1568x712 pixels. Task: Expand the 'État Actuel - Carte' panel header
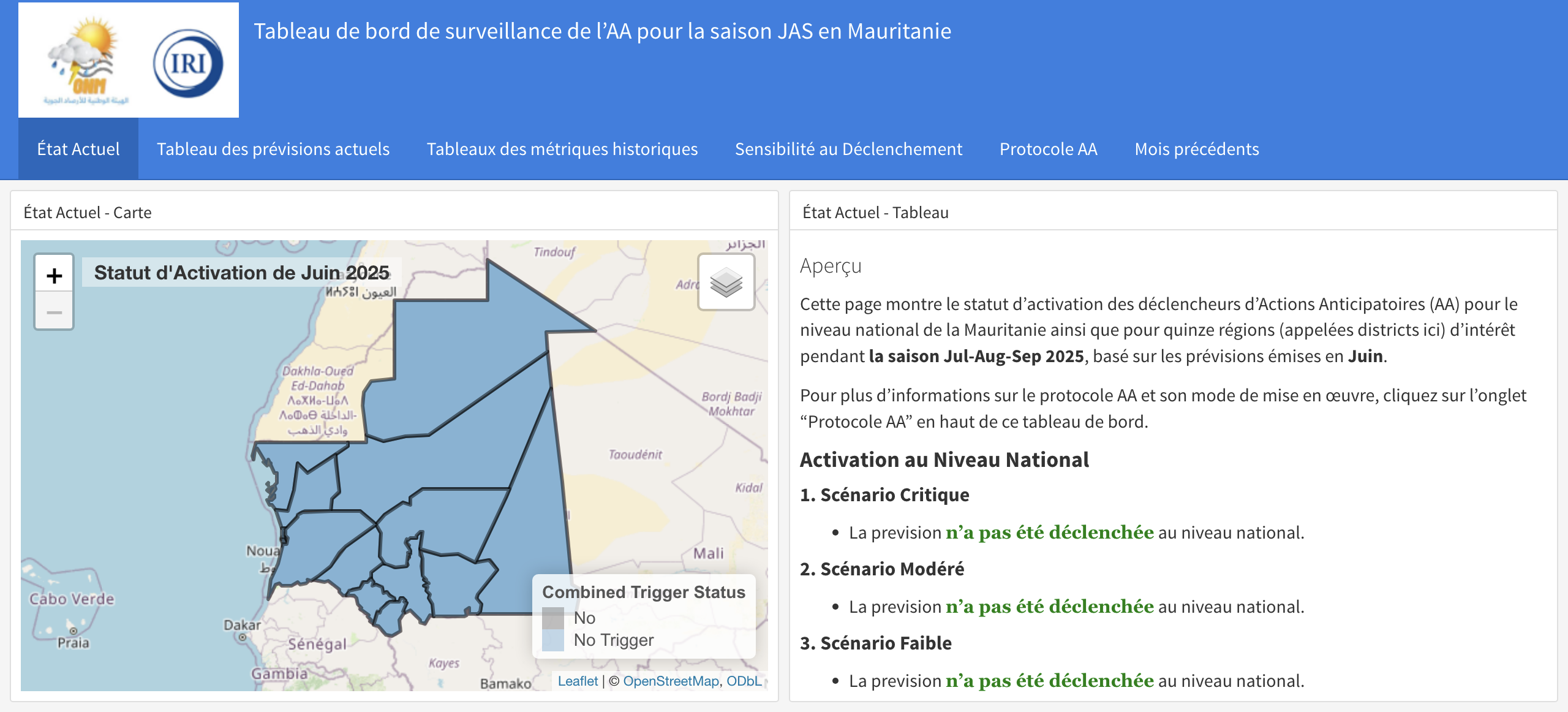click(88, 213)
